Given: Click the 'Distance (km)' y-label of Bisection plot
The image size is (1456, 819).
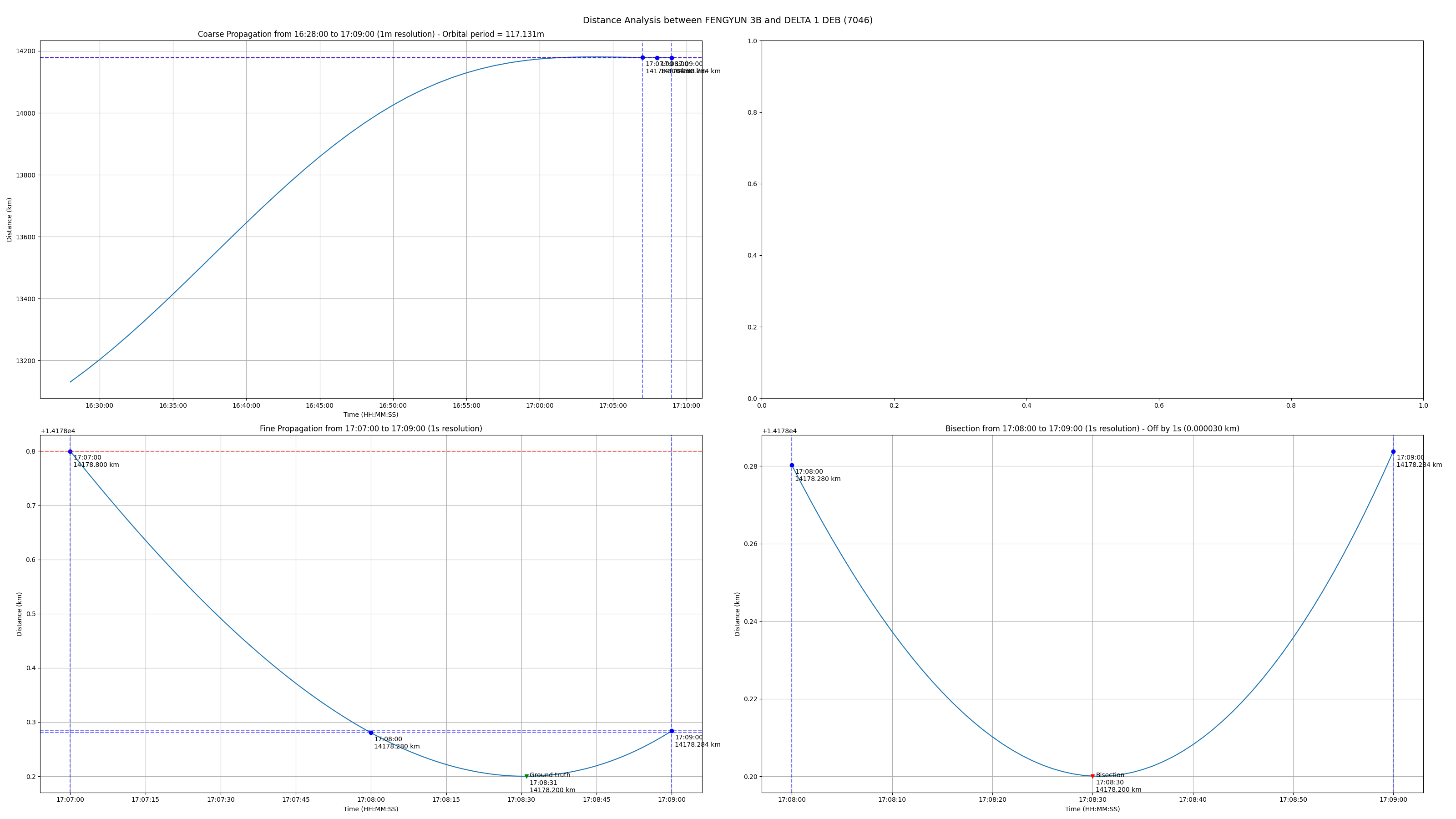Looking at the screenshot, I should point(737,614).
